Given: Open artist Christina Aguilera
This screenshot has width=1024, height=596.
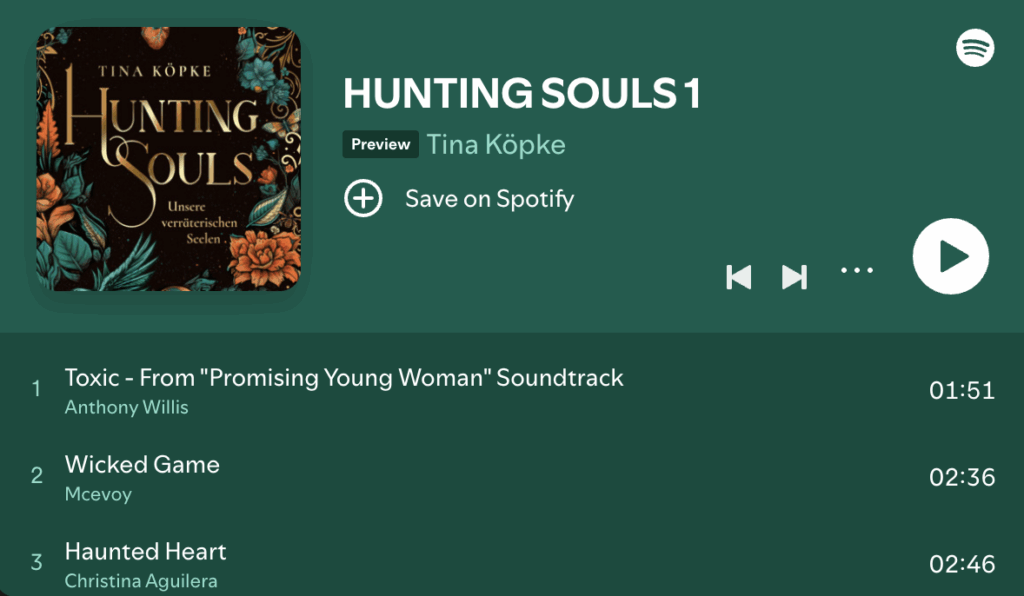Looking at the screenshot, I should pos(141,581).
